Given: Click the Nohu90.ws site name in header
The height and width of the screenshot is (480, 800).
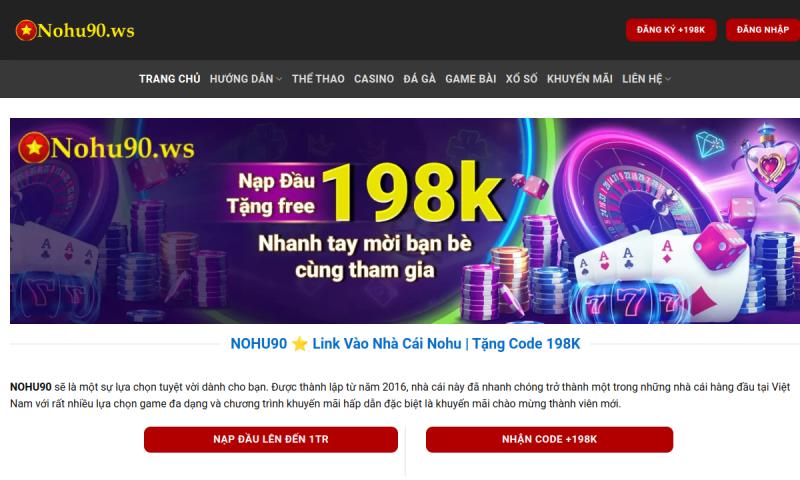Looking at the screenshot, I should 86,31.
